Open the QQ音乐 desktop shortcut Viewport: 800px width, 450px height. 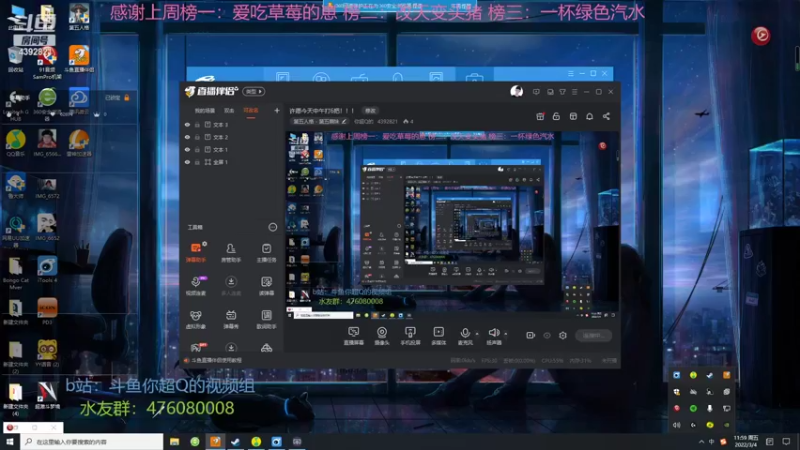pyautogui.click(x=16, y=143)
